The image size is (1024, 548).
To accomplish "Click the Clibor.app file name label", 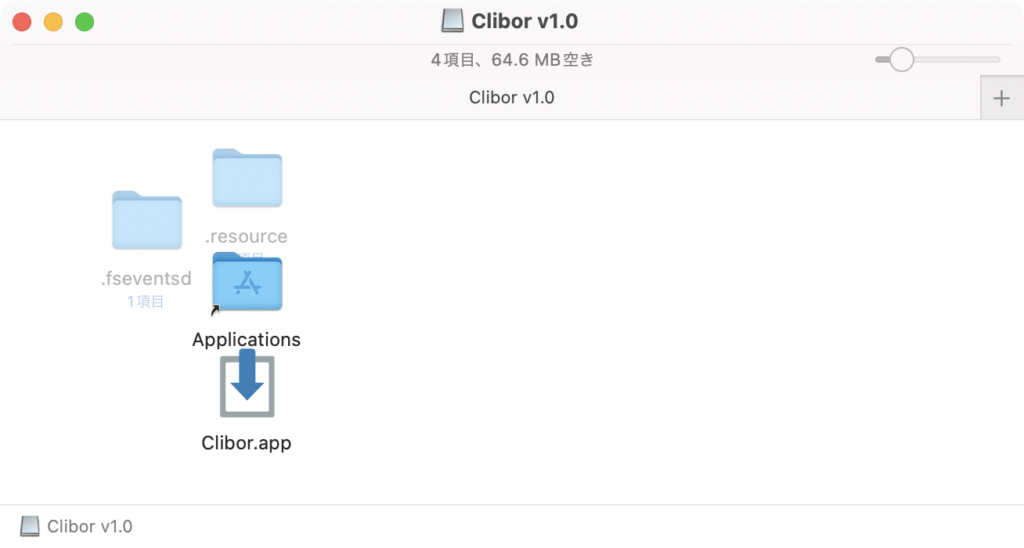I will pos(246,442).
